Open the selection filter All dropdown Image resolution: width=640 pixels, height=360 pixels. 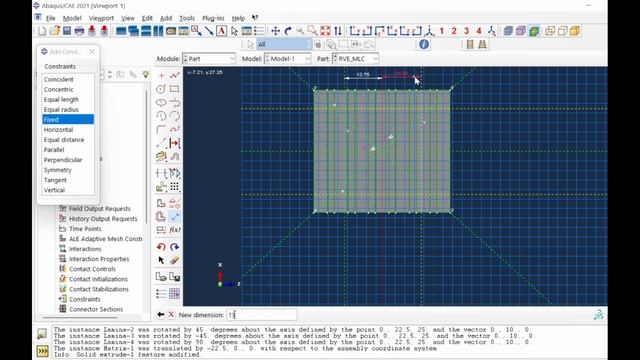(x=284, y=44)
